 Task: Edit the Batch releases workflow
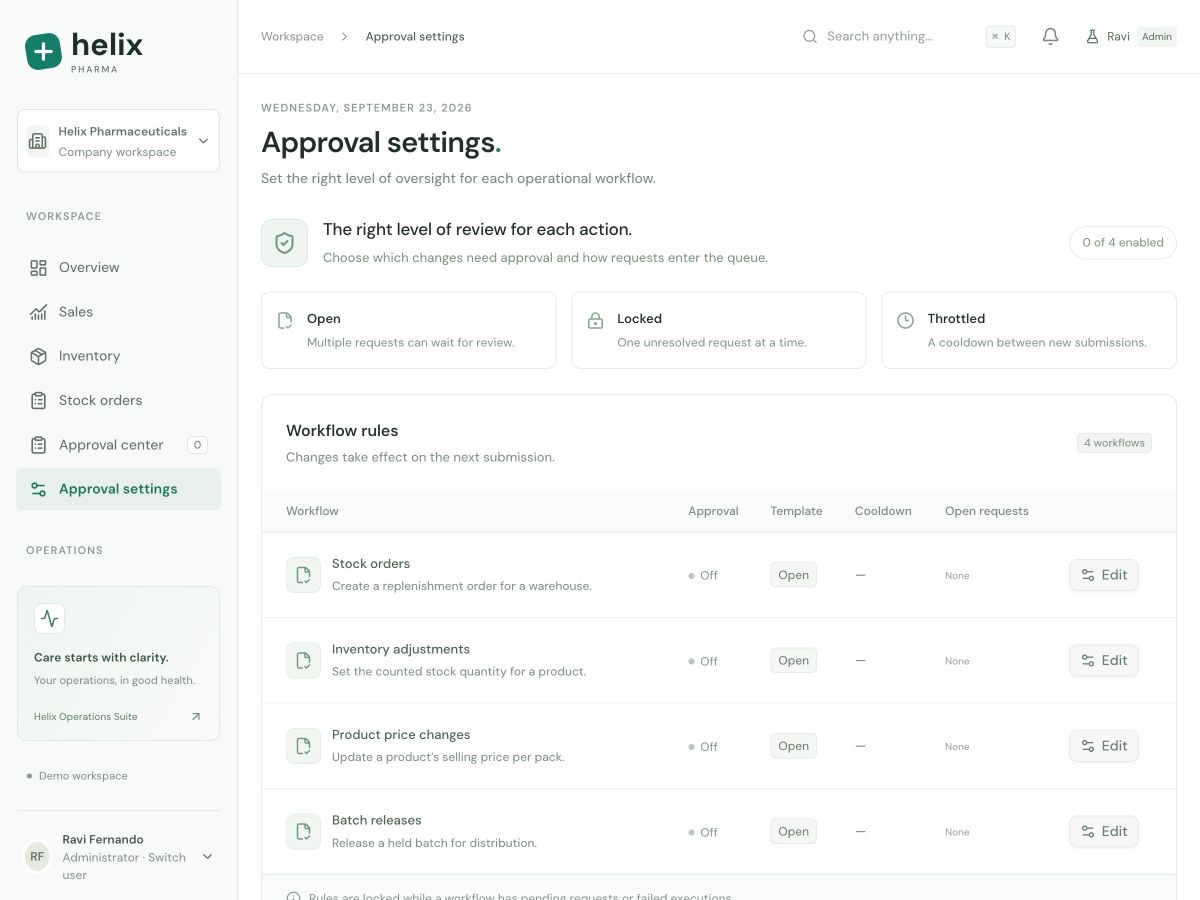(1104, 831)
